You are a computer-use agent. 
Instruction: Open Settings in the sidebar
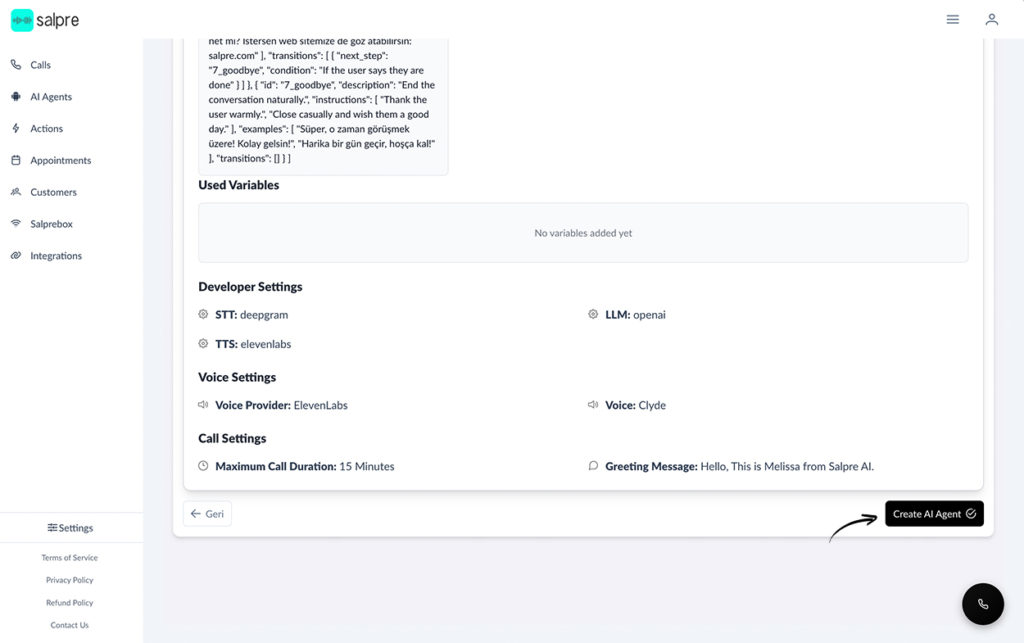pos(70,528)
